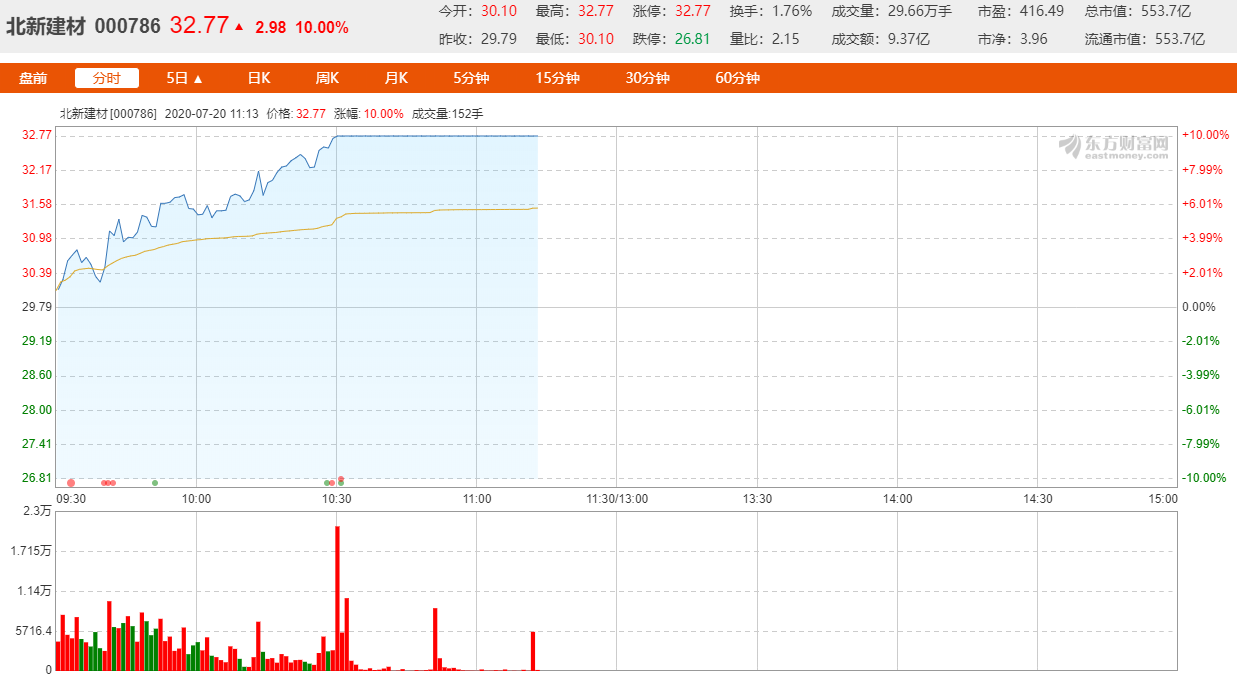This screenshot has width=1237, height=679.
Task: Click the large red marker dot near 09:30
Action: click(x=70, y=483)
